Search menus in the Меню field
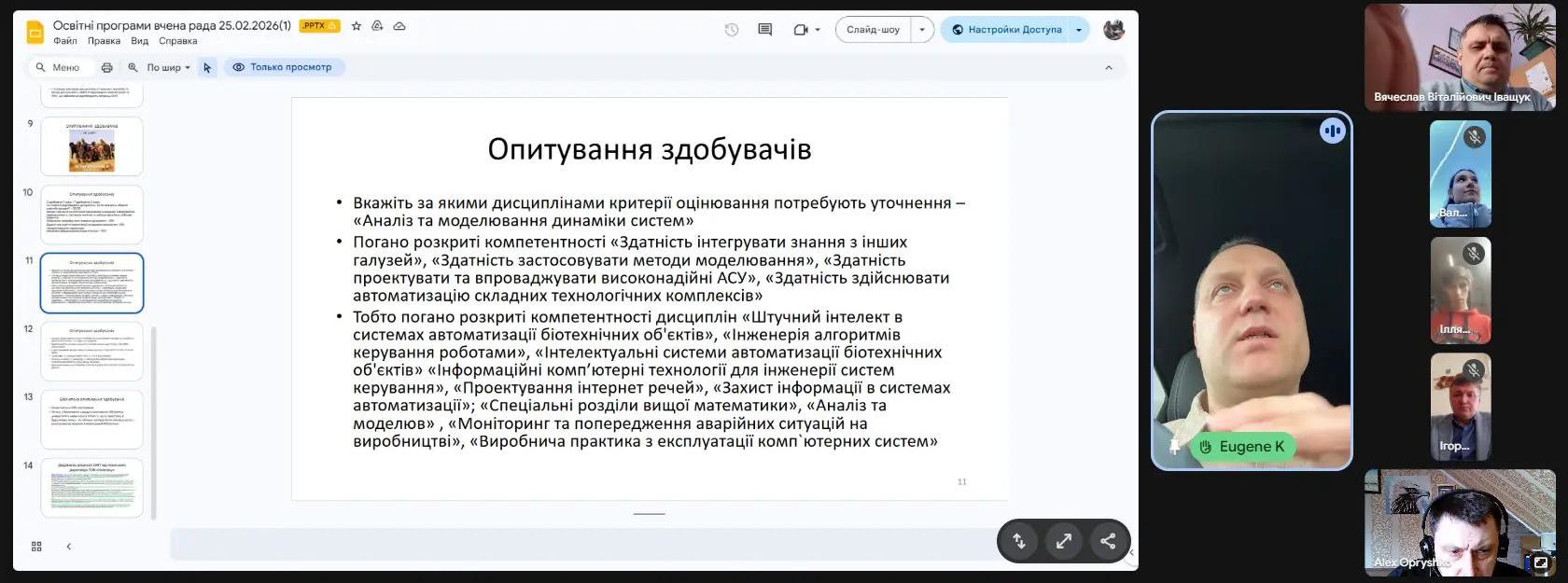1568x583 pixels. tap(59, 67)
